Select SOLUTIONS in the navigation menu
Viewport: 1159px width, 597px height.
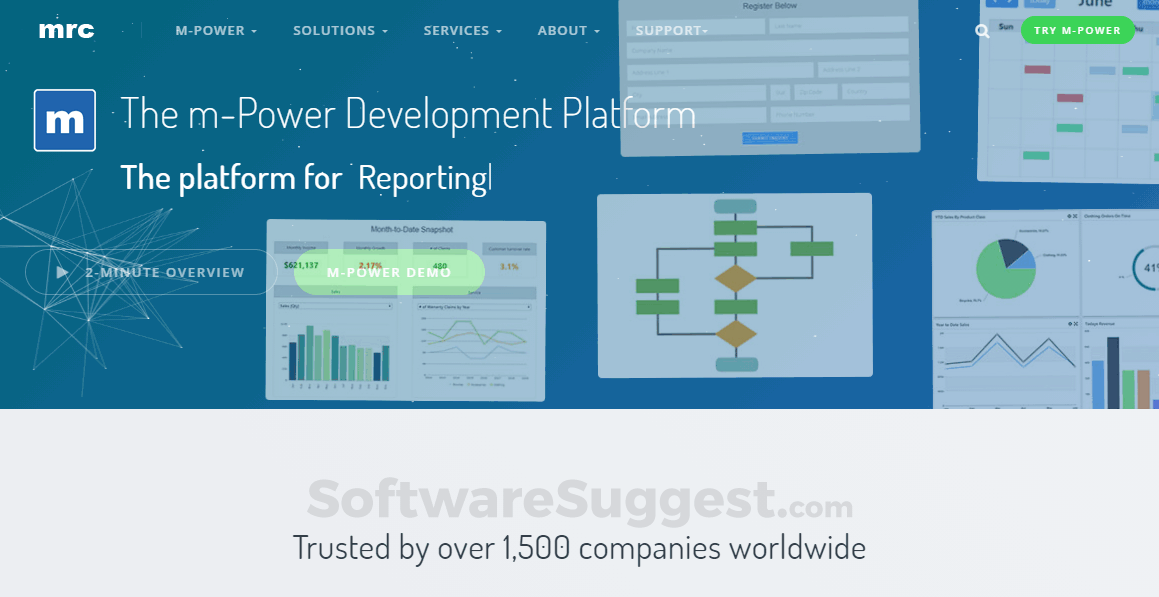(339, 30)
